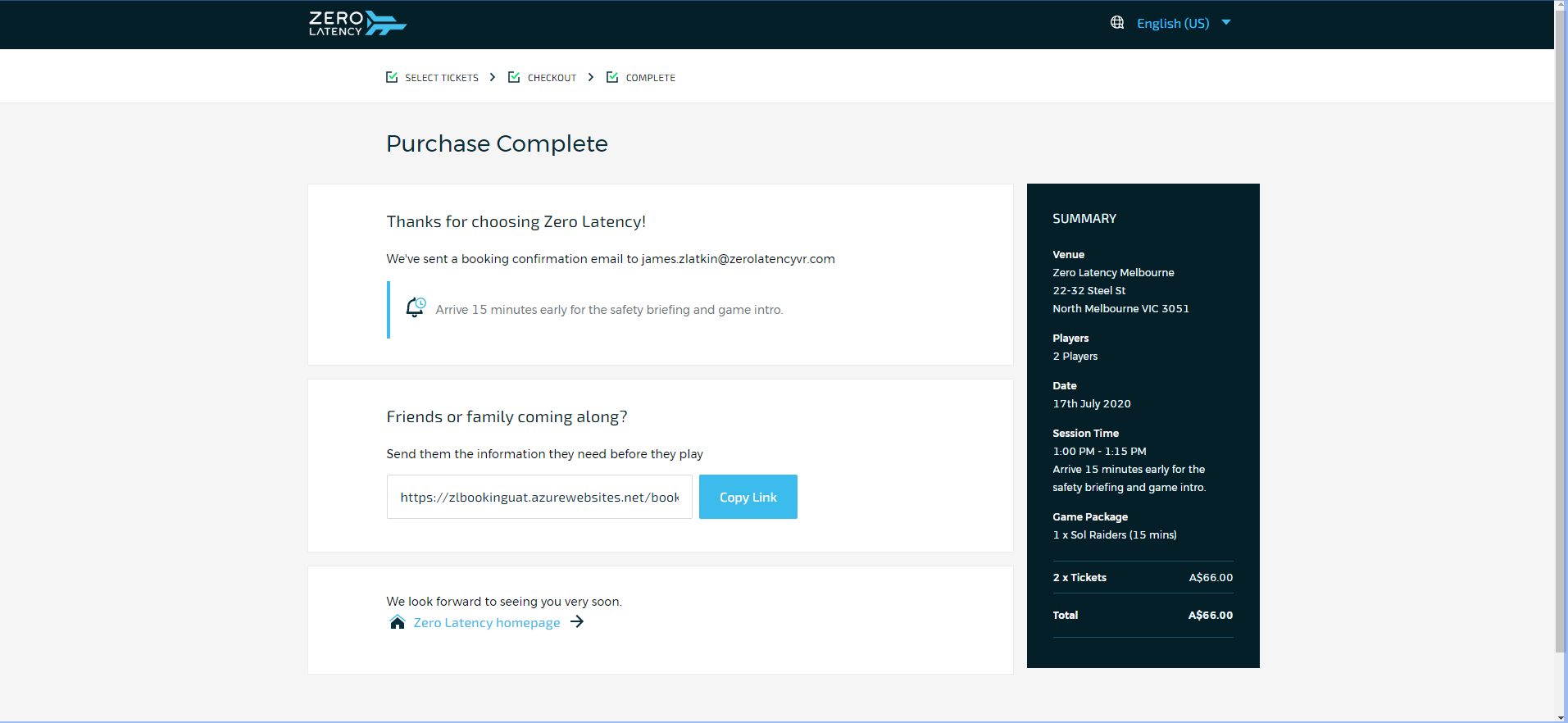Open the Zero Latency homepage link
This screenshot has height=723, width=1568.
tap(487, 623)
